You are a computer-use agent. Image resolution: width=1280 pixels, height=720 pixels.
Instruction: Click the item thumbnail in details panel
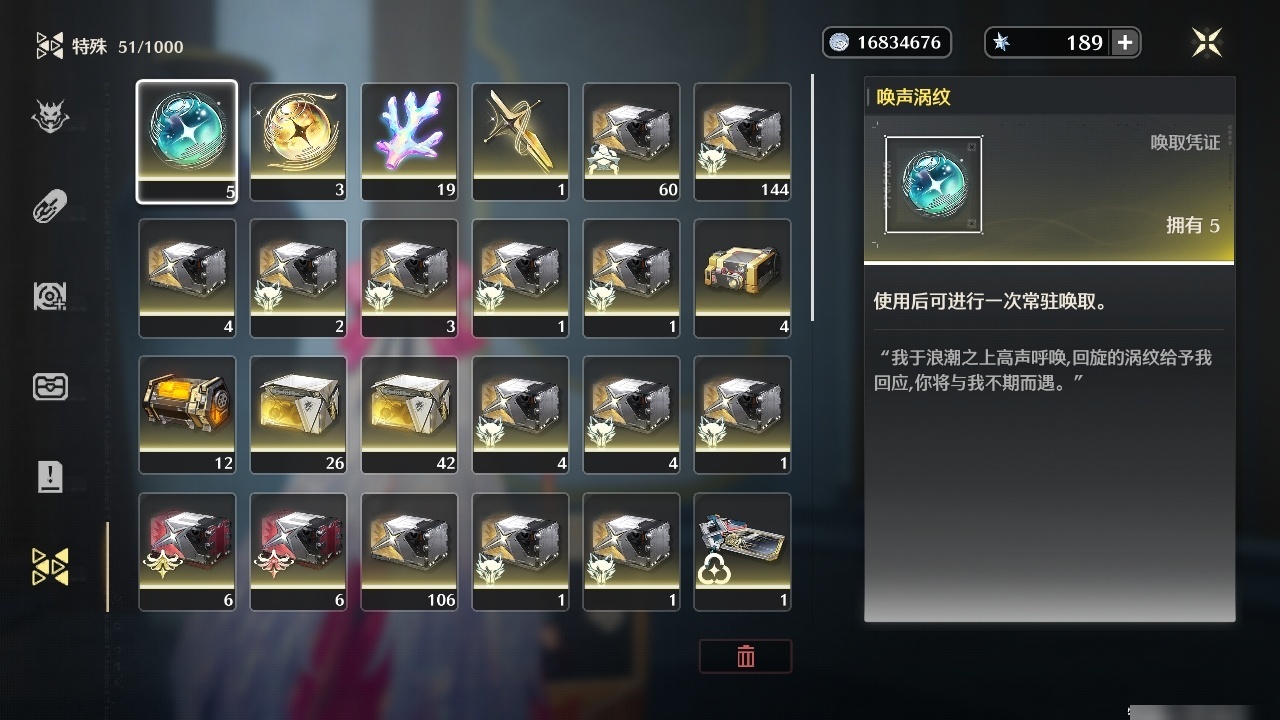tap(933, 185)
